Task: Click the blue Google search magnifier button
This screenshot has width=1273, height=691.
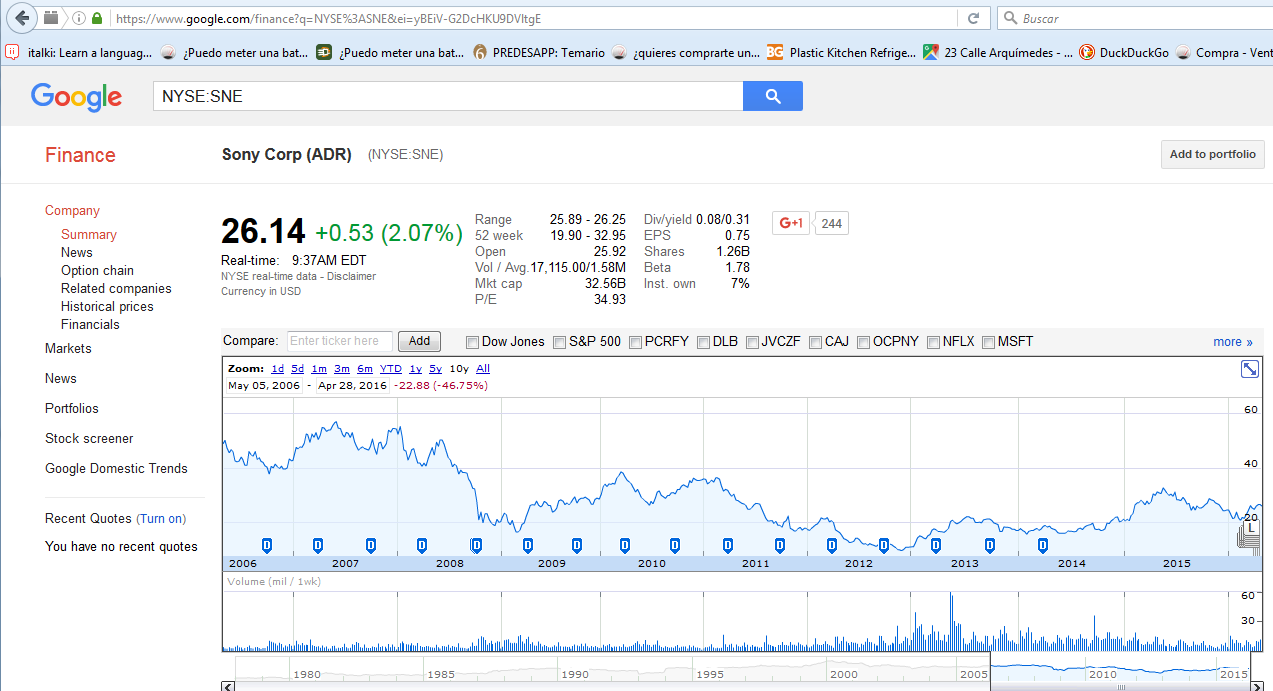Action: [x=772, y=96]
